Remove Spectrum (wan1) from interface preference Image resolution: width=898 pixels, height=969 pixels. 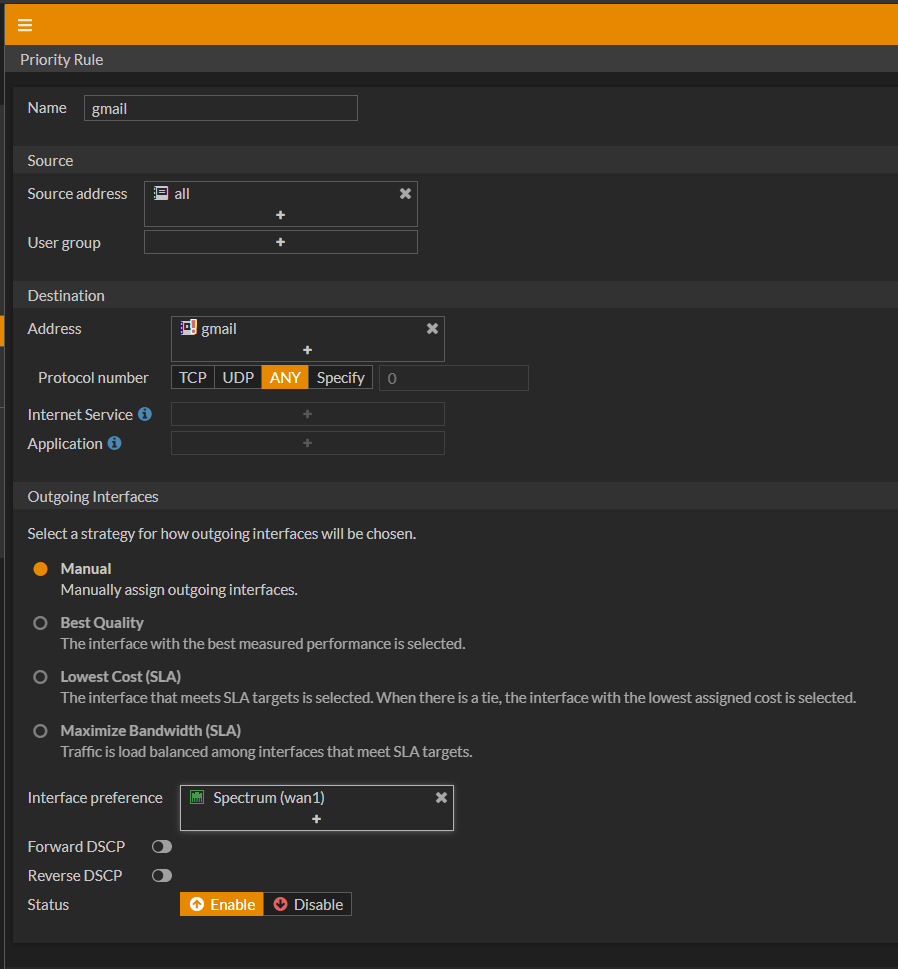point(441,798)
